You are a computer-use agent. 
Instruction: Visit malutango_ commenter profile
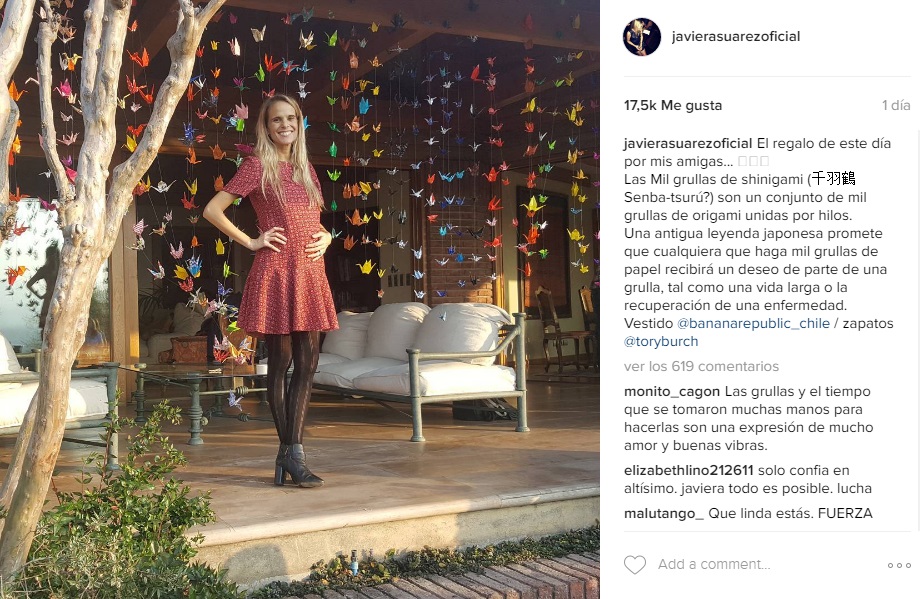(x=663, y=513)
